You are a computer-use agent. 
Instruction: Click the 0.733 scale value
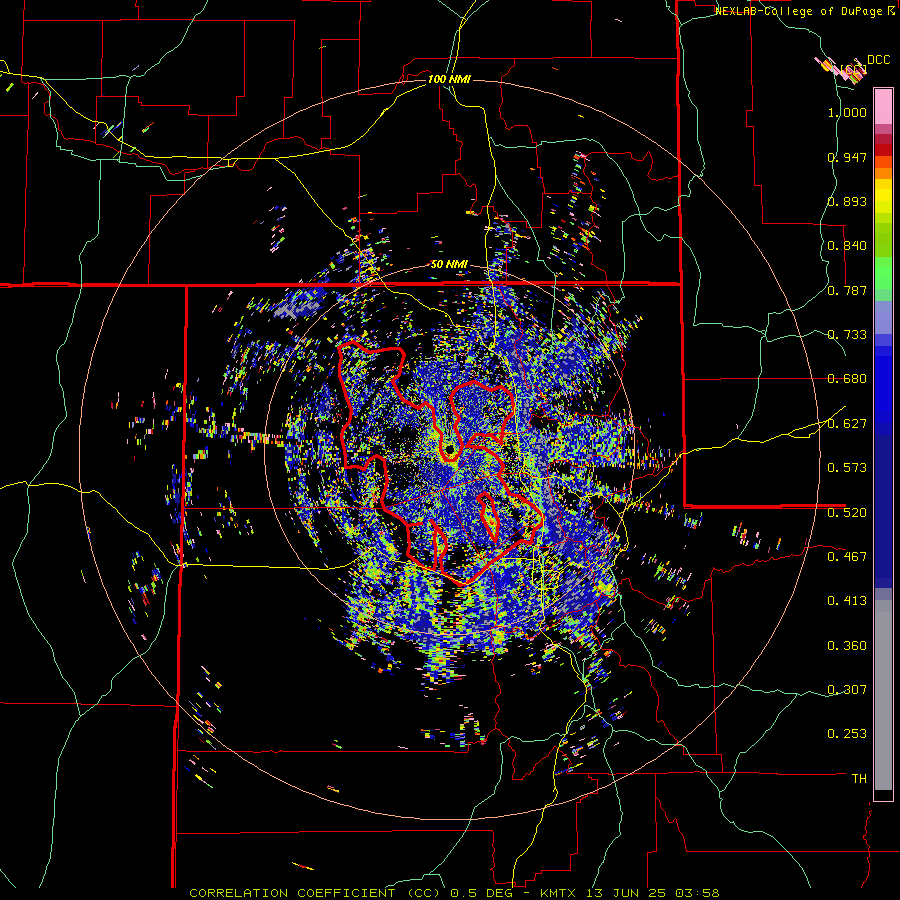point(847,335)
